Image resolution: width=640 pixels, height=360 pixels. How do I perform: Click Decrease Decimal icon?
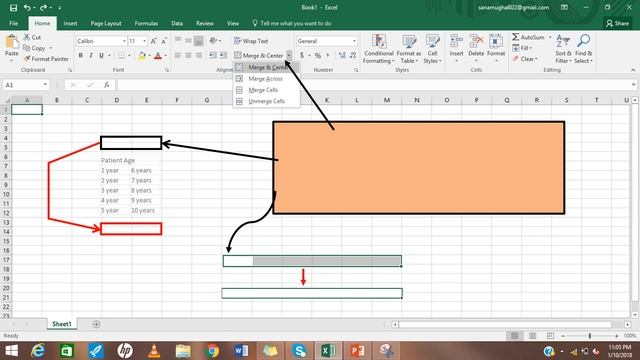(353, 56)
